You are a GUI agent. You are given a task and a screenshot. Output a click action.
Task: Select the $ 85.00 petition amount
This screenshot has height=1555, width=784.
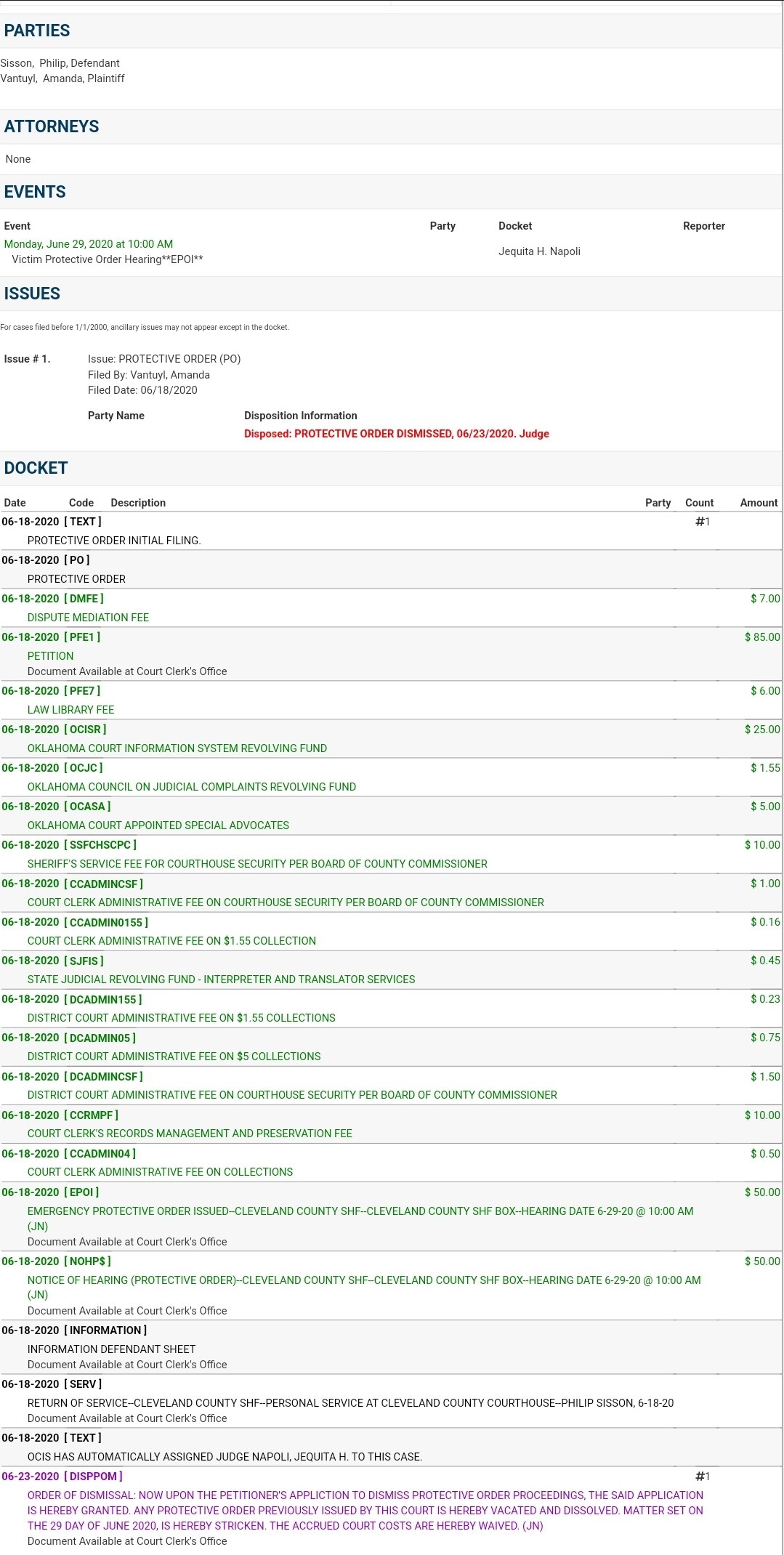762,637
